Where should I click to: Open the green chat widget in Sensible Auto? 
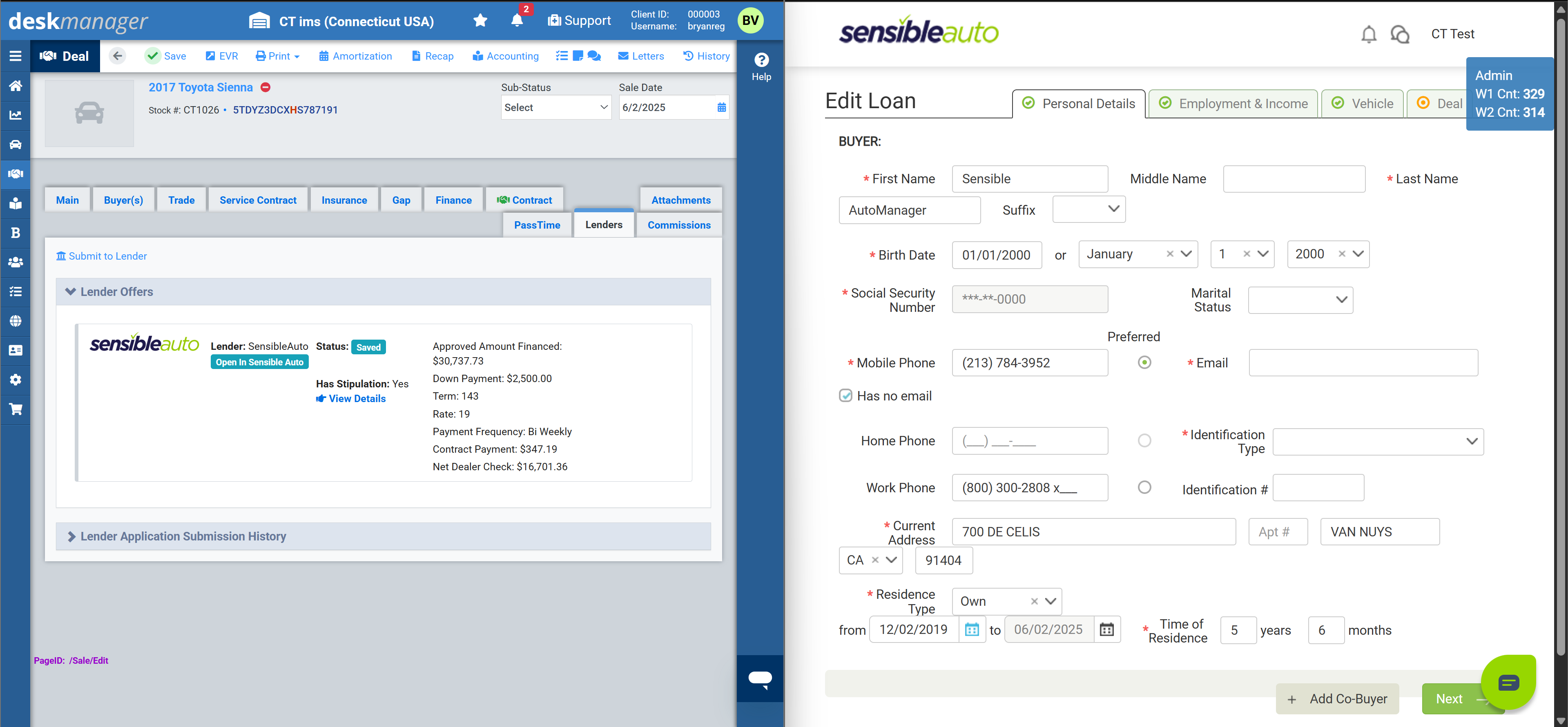tap(1508, 683)
